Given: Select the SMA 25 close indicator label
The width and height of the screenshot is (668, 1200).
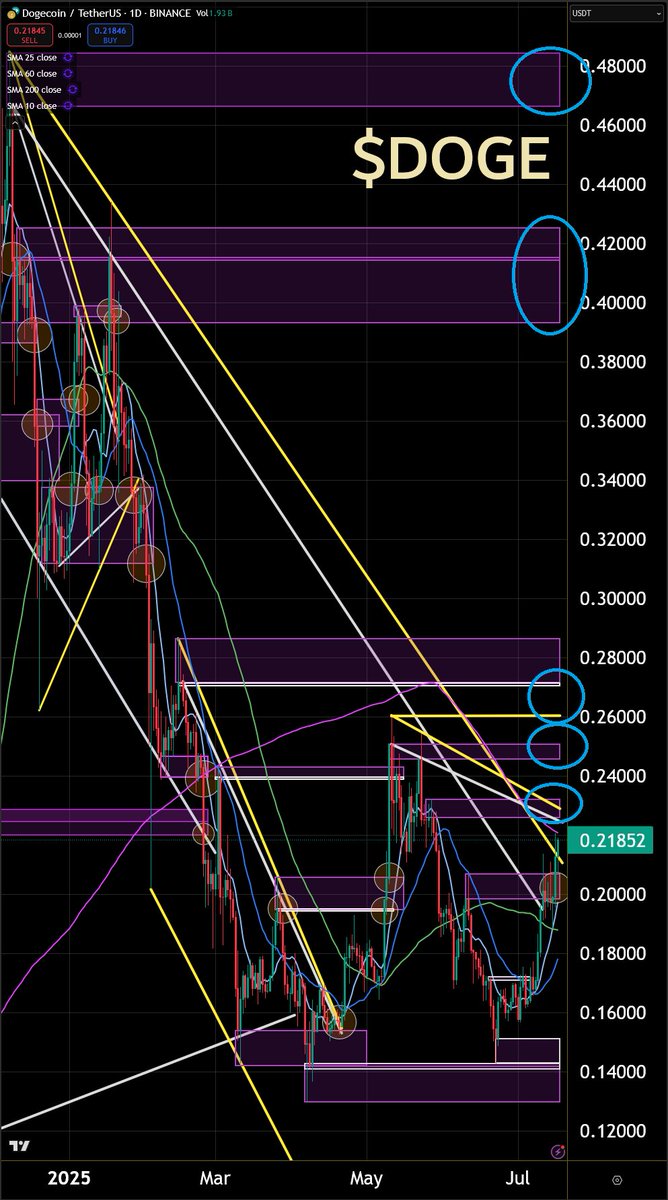Looking at the screenshot, I should tap(32, 58).
